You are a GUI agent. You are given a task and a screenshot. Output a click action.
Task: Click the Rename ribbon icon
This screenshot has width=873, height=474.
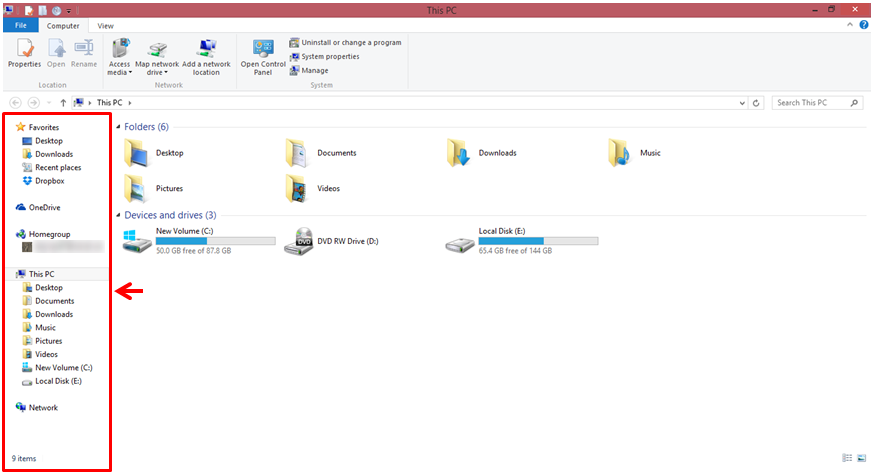pyautogui.click(x=84, y=53)
